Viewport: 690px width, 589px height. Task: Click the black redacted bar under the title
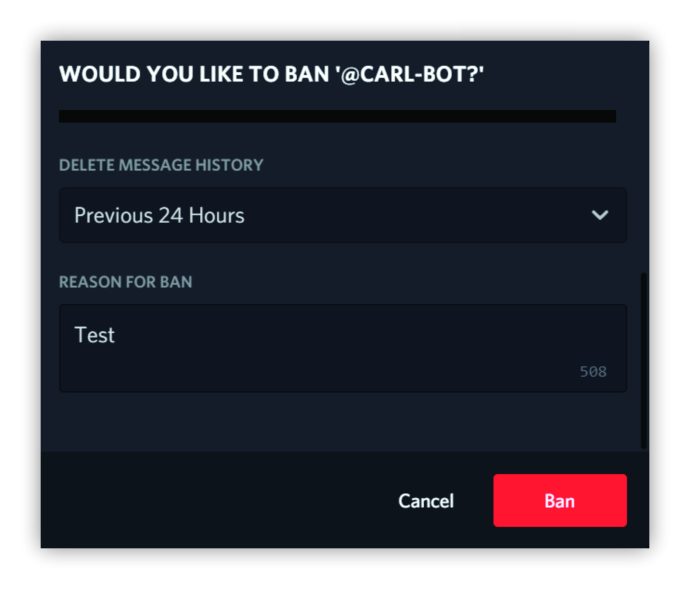tap(338, 116)
